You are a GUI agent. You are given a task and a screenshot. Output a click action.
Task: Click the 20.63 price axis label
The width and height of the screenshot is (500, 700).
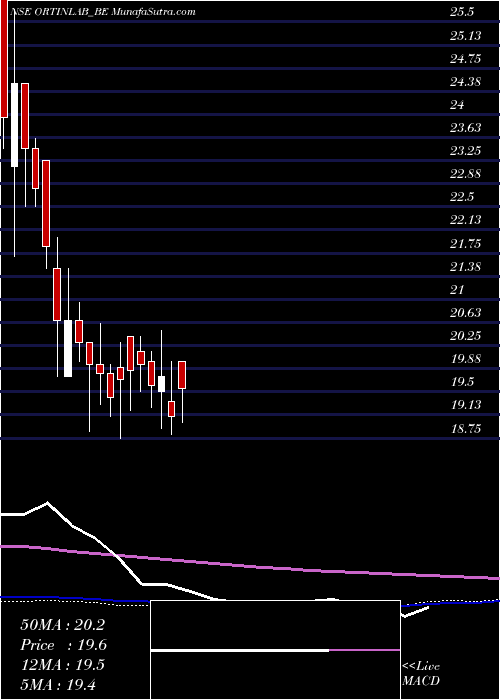coord(466,313)
